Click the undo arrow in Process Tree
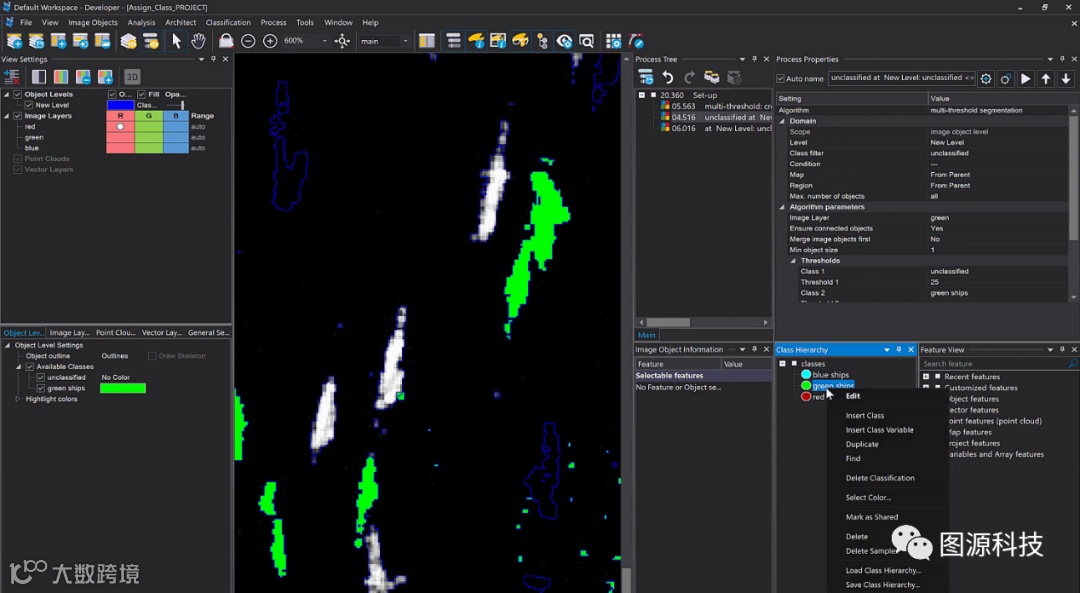Viewport: 1080px width, 593px height. (667, 77)
